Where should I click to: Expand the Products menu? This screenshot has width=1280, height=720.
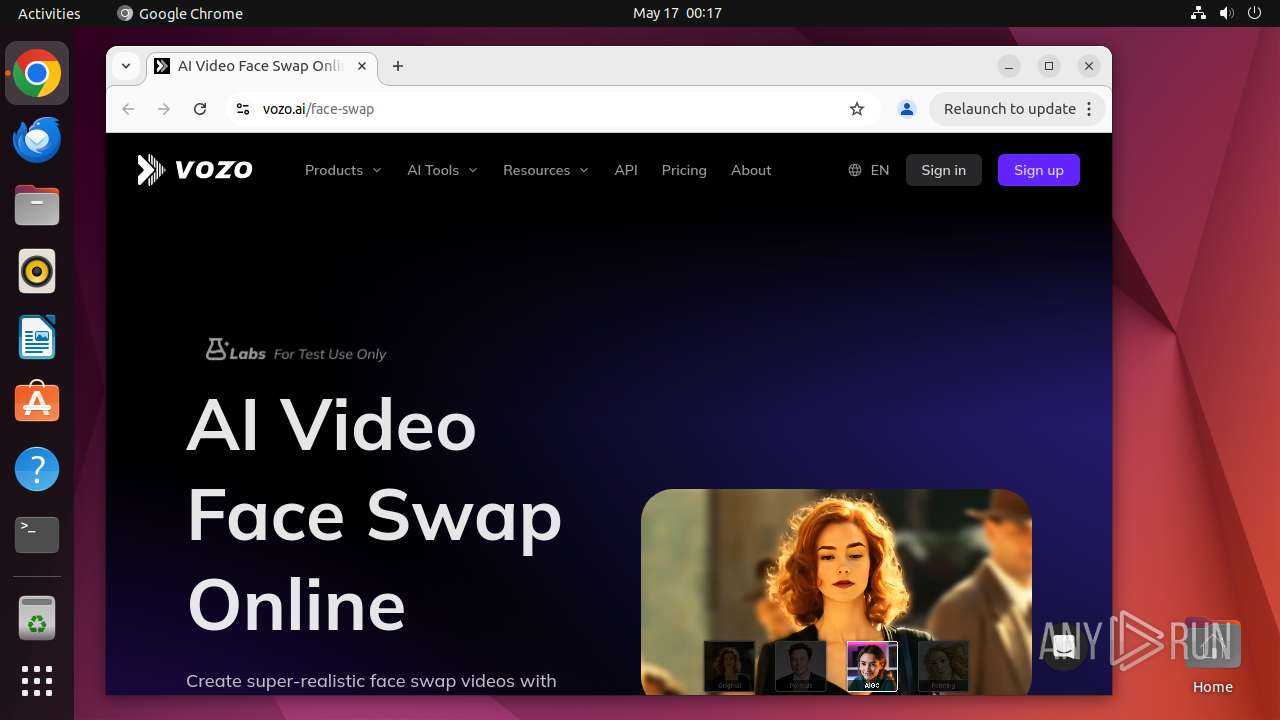[343, 170]
